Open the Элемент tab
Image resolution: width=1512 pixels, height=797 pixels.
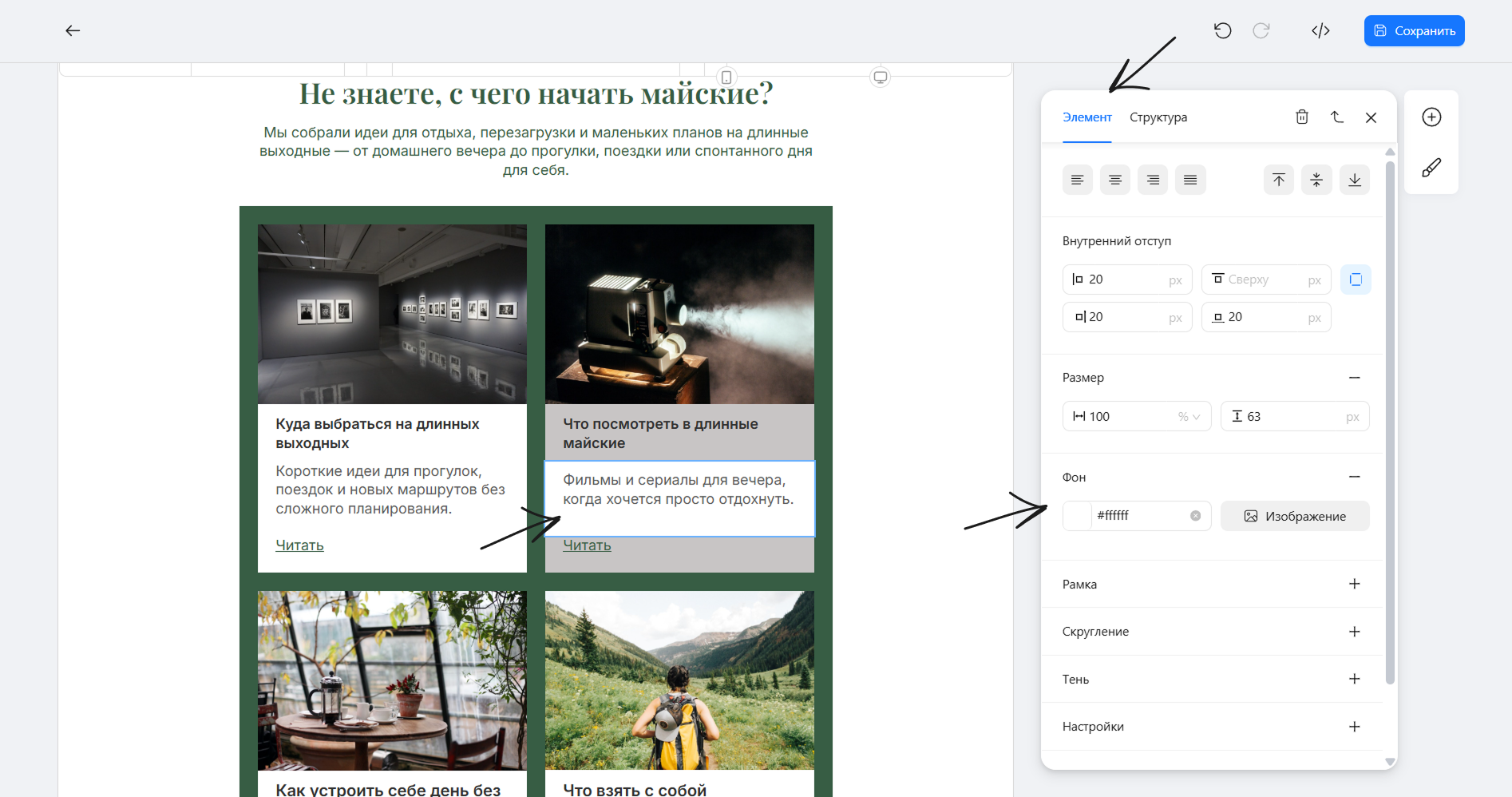pyautogui.click(x=1087, y=117)
